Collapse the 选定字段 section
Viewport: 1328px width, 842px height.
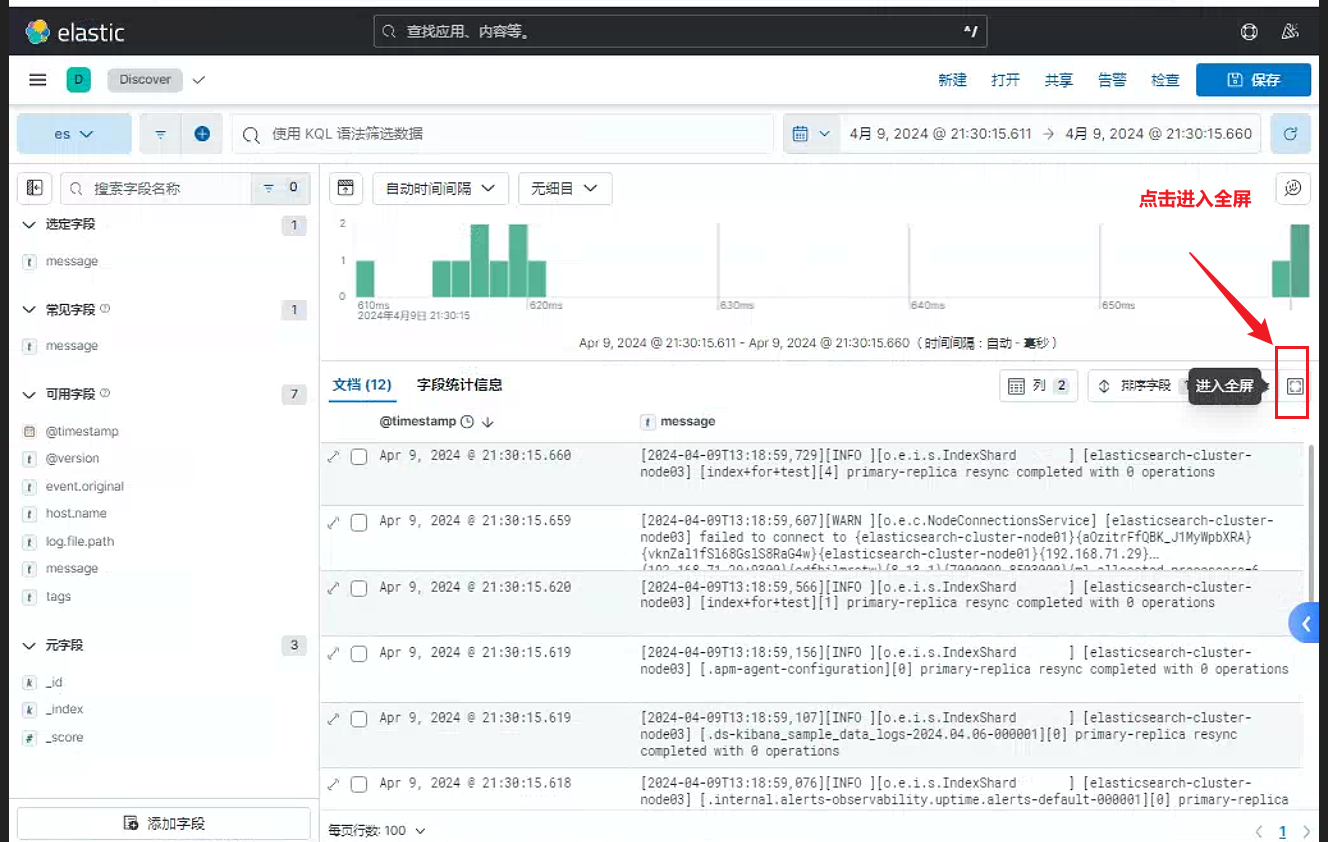coord(29,225)
